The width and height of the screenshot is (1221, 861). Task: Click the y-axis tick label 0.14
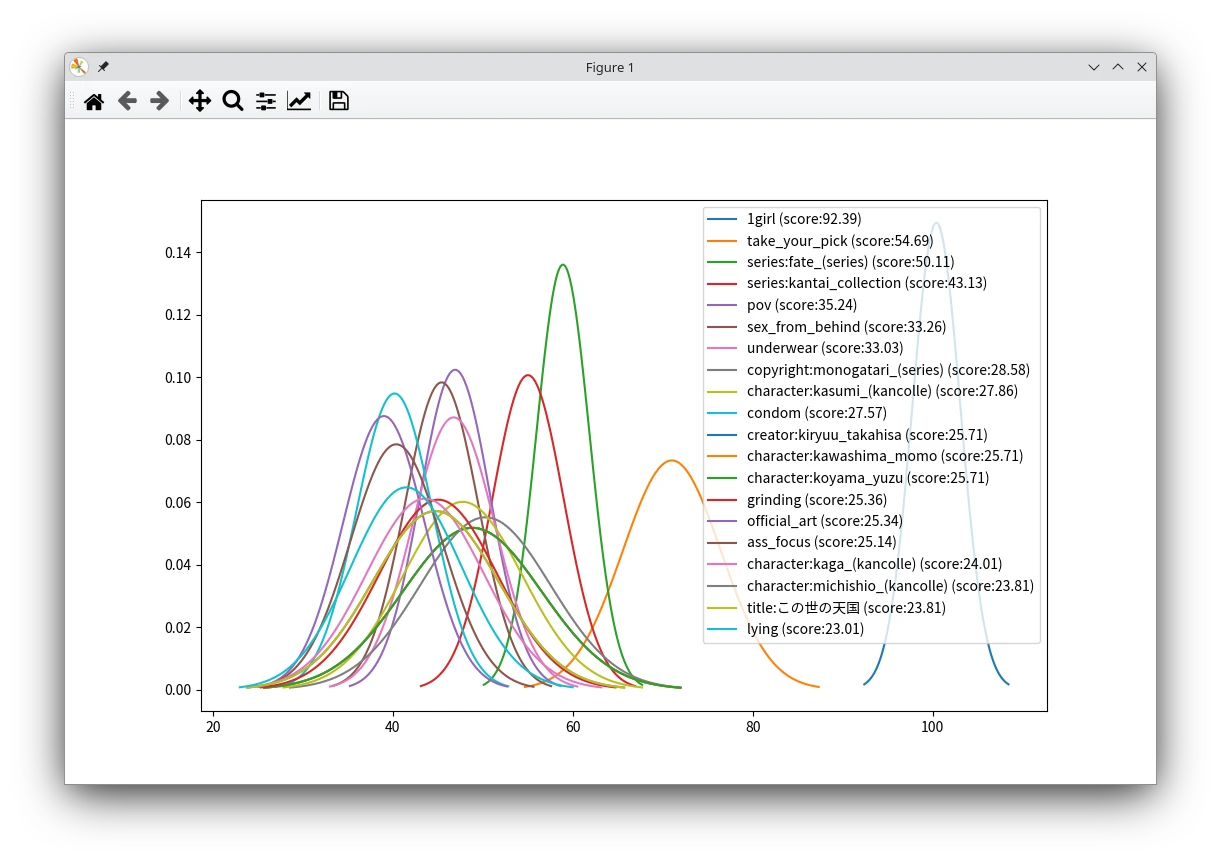pyautogui.click(x=178, y=253)
